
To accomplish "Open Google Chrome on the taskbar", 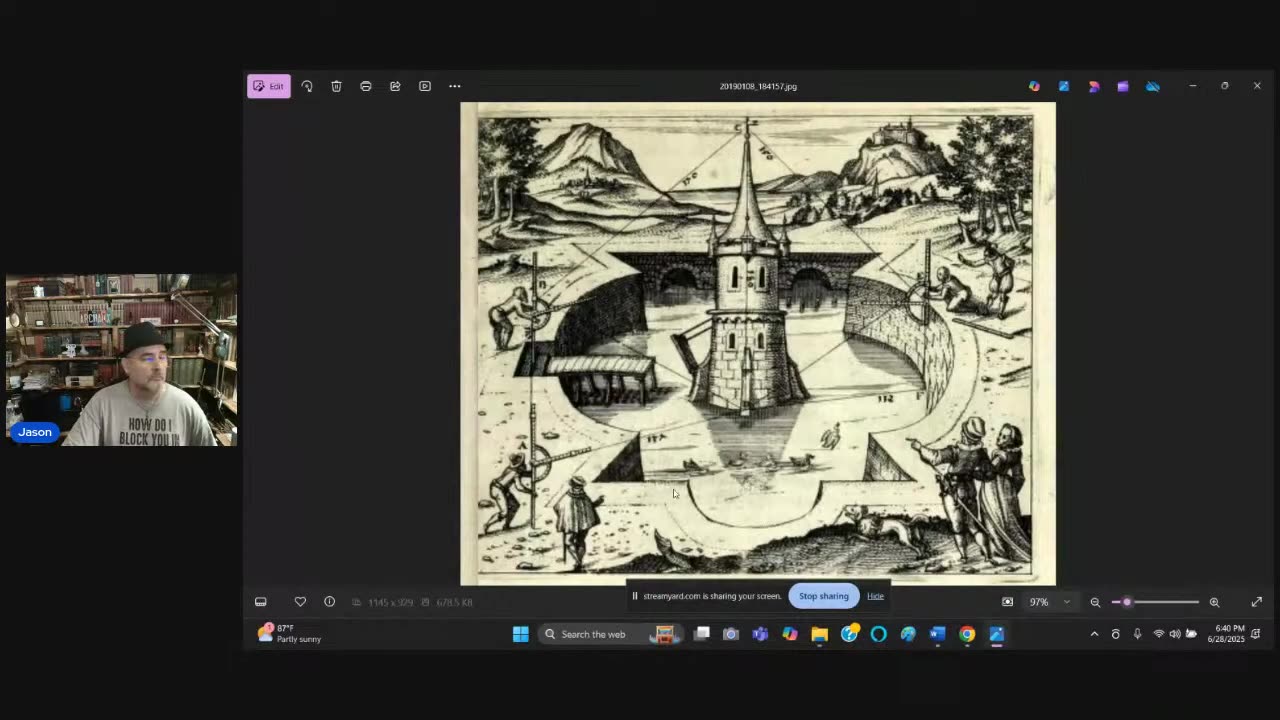I will (x=967, y=634).
